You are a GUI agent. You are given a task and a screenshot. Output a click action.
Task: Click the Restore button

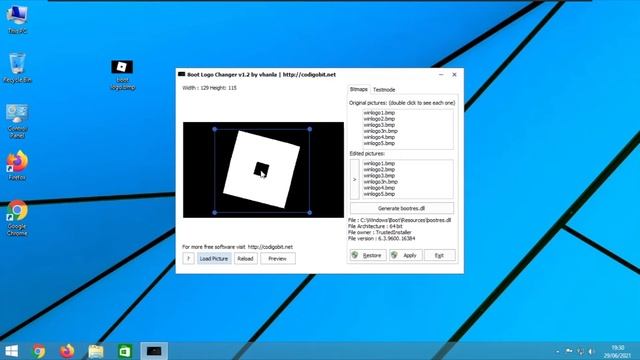[368, 255]
